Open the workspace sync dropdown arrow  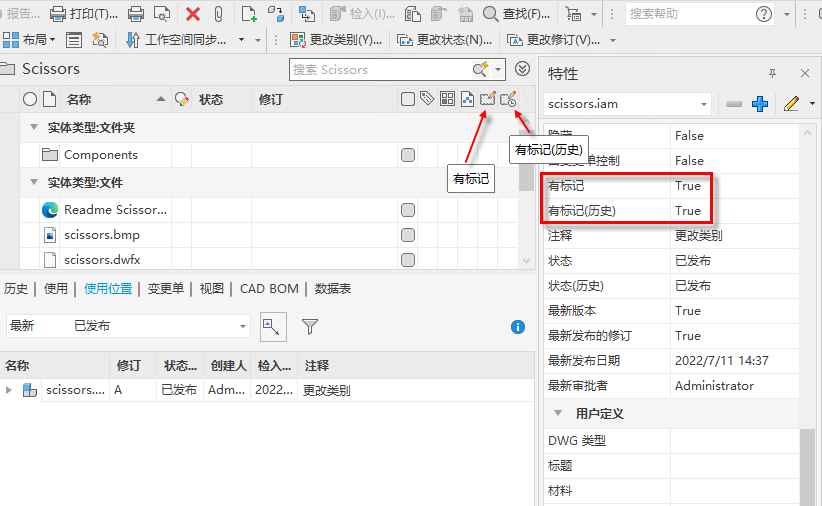tap(241, 40)
